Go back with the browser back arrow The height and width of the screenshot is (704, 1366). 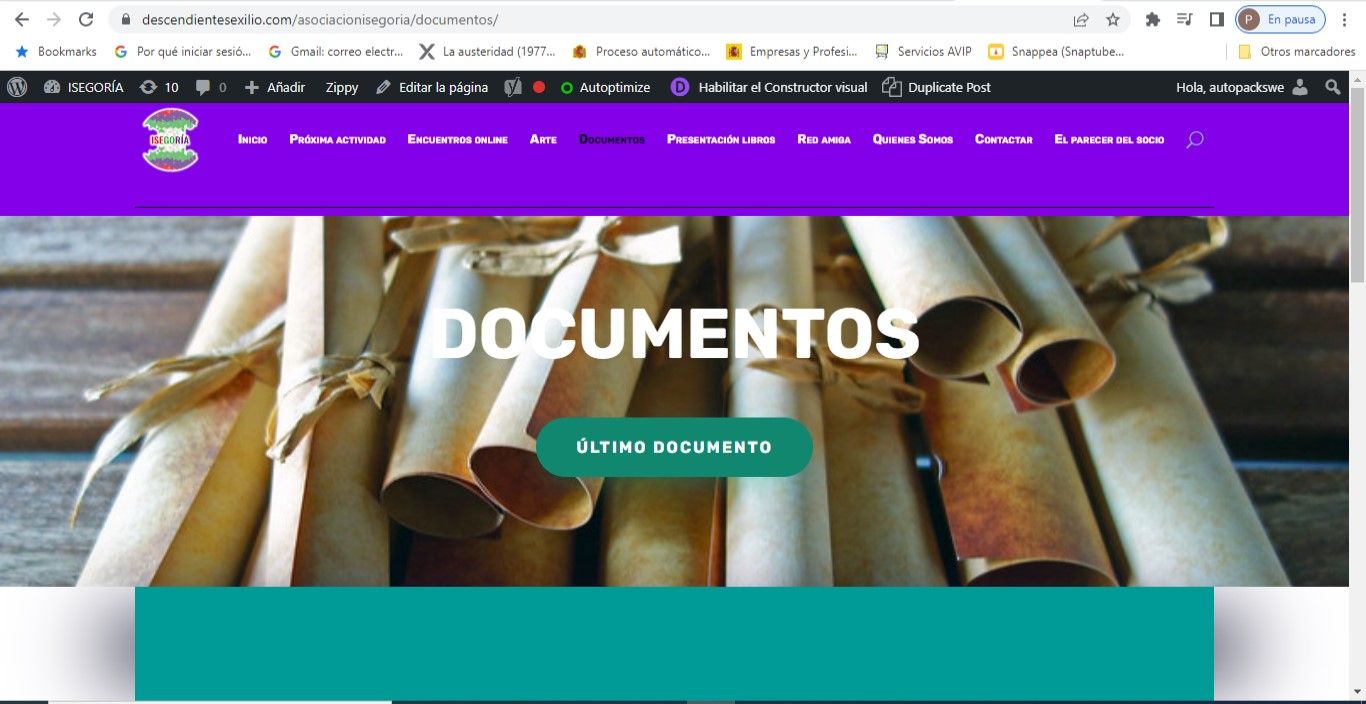tap(21, 19)
